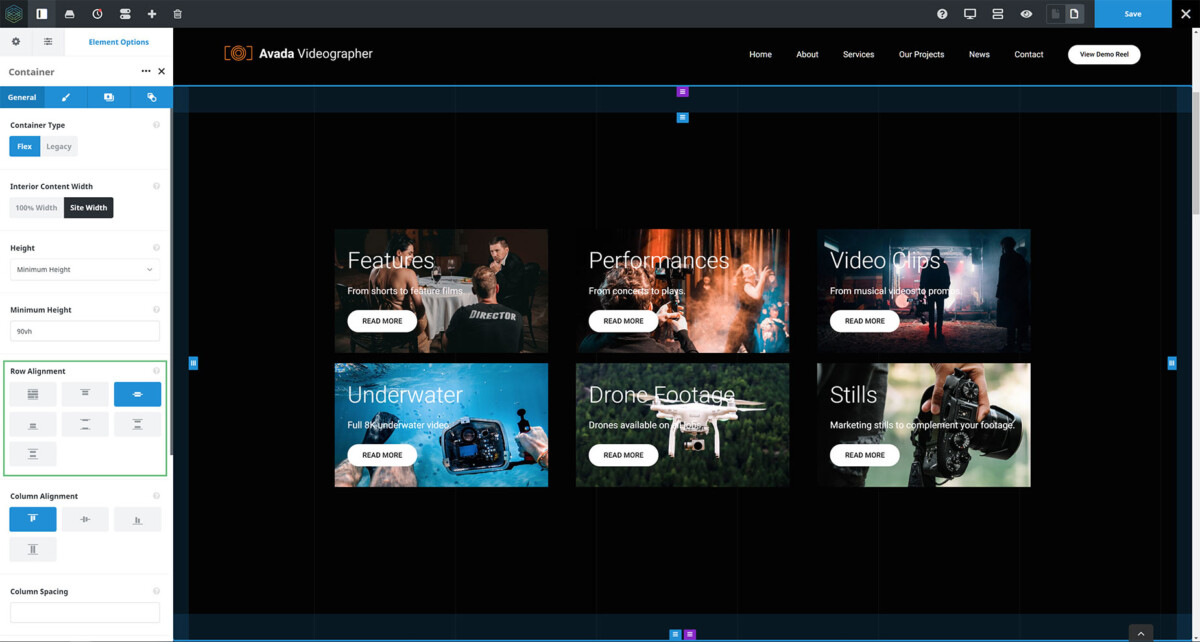This screenshot has height=642, width=1200.
Task: Click the Save button
Action: (x=1132, y=14)
